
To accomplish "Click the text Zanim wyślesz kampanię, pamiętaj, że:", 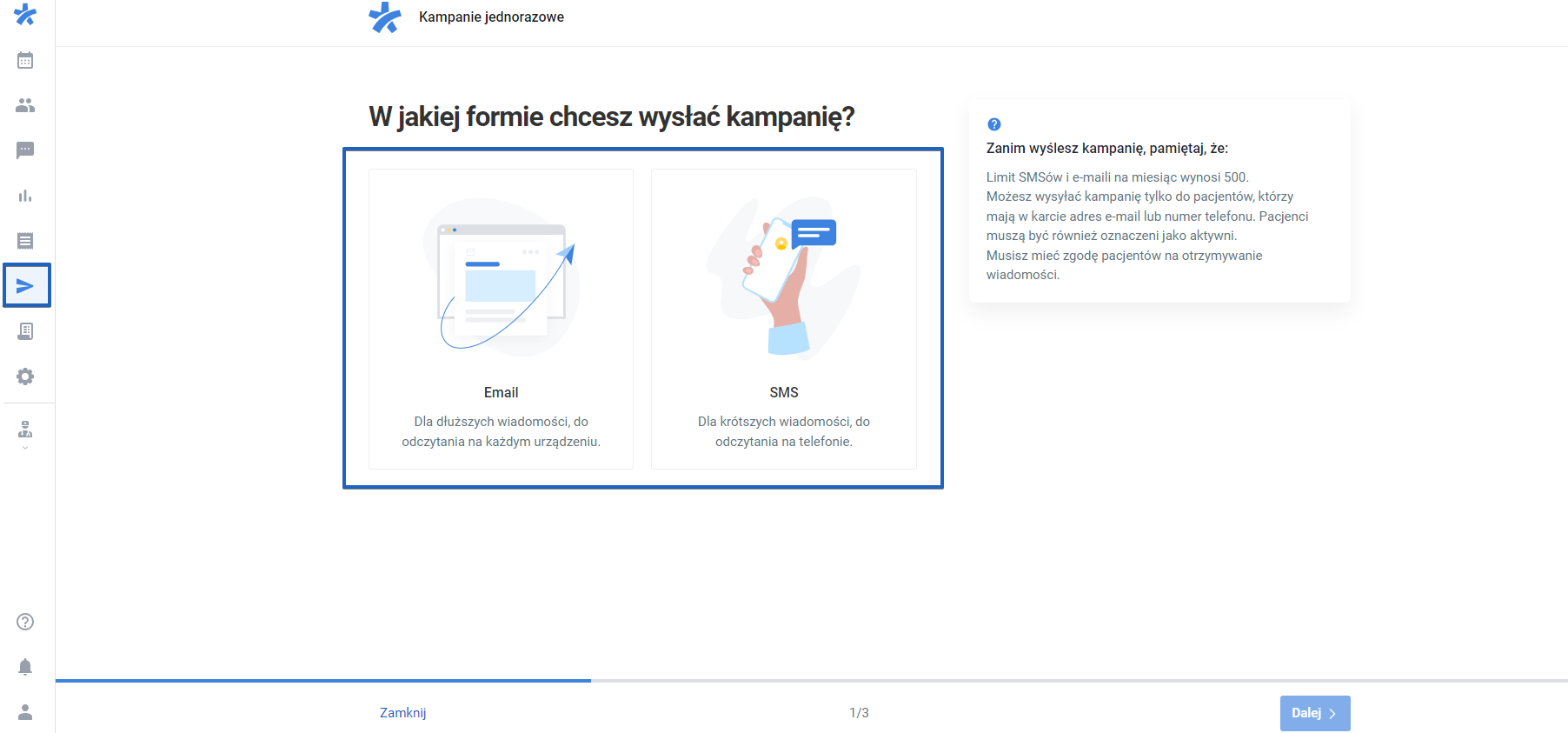I will click(x=1107, y=149).
